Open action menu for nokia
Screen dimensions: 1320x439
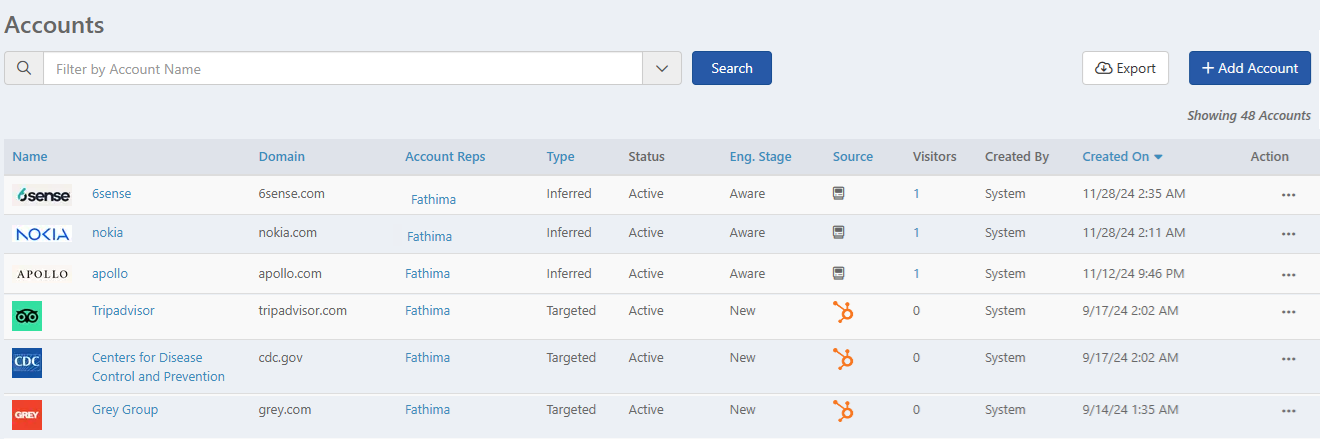coord(1288,234)
